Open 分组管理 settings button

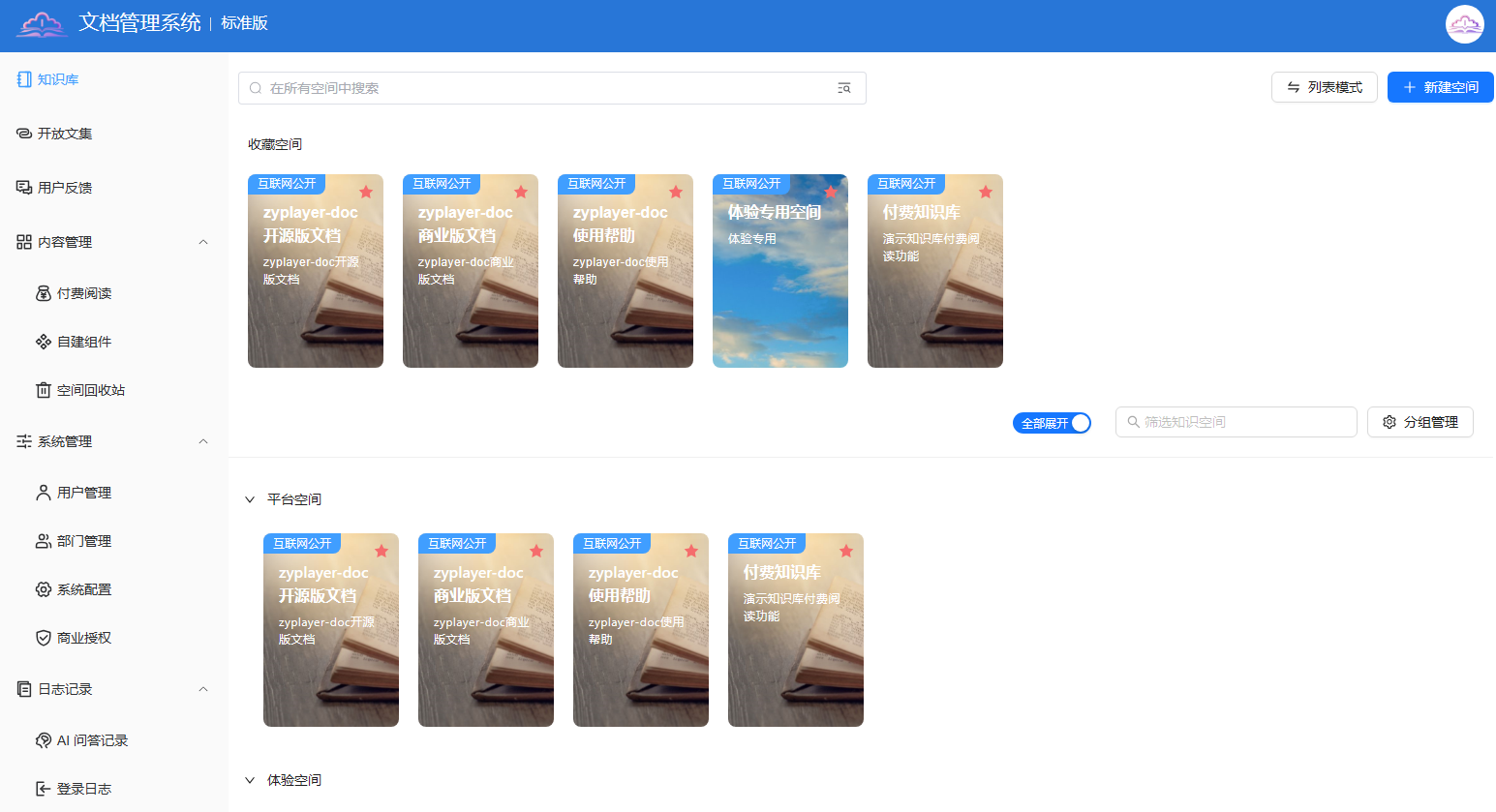[1420, 422]
